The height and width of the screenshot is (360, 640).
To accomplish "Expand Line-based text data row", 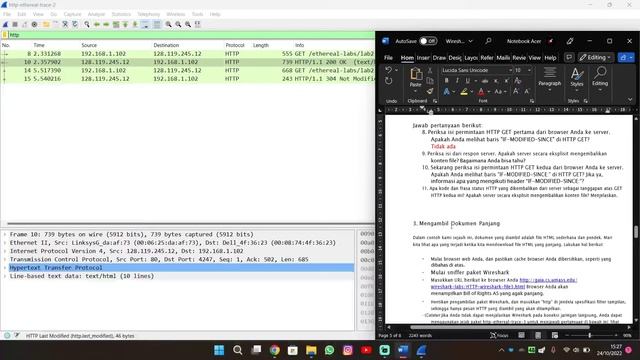I will [x=5, y=276].
